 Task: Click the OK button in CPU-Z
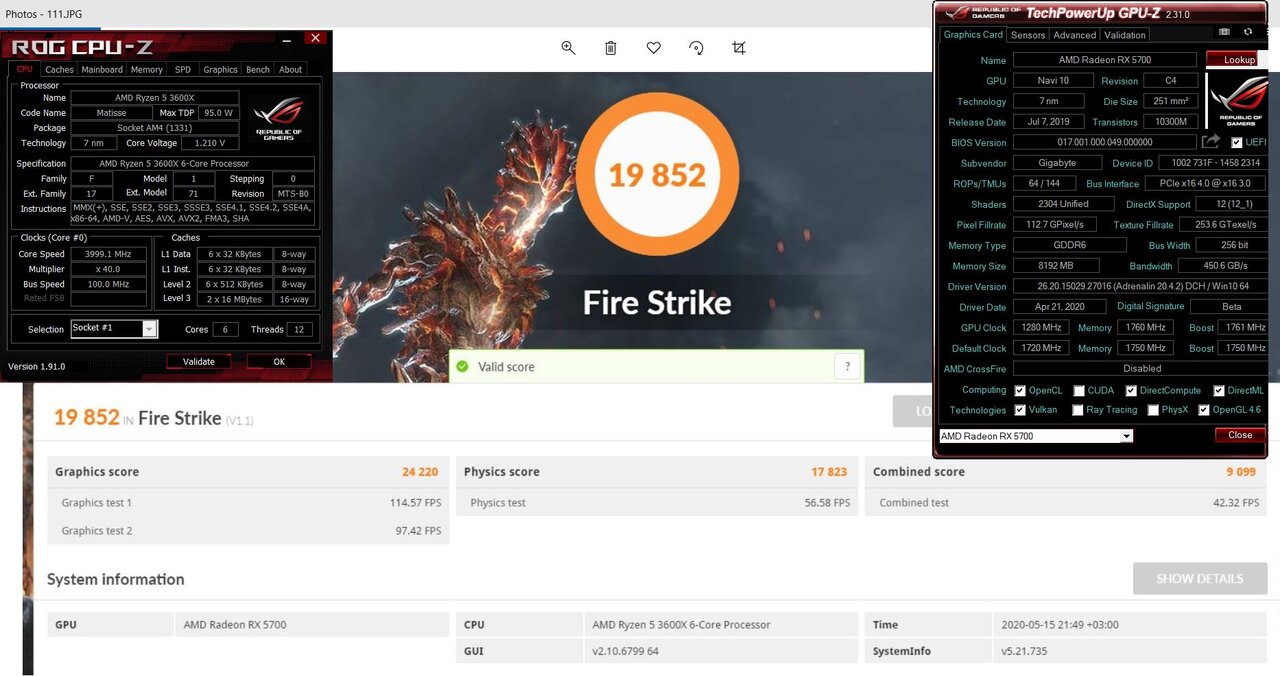pyautogui.click(x=279, y=361)
